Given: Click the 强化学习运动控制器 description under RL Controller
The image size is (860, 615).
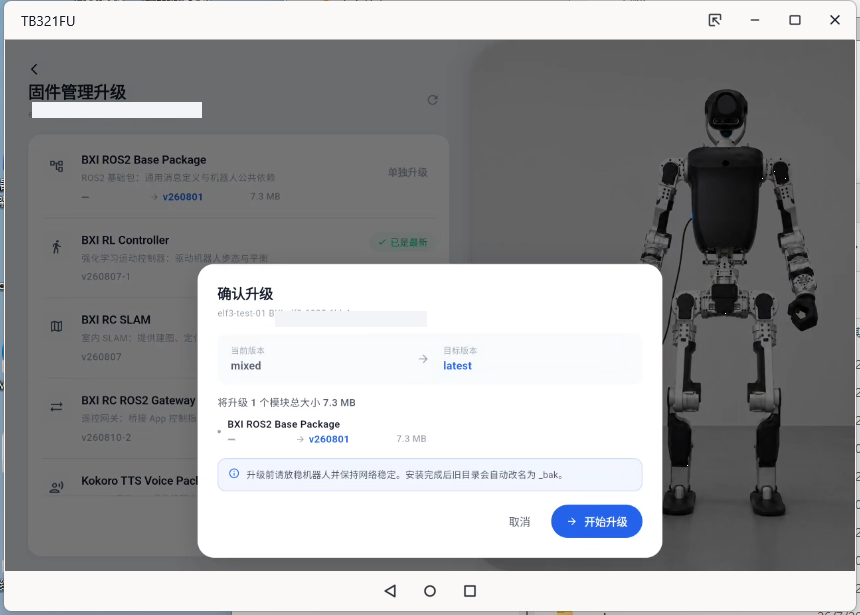Looking at the screenshot, I should click(x=174, y=258).
